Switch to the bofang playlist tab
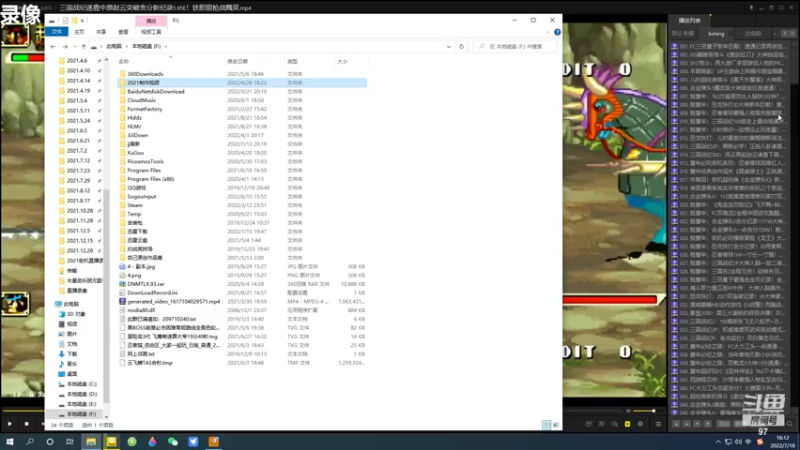 click(716, 34)
